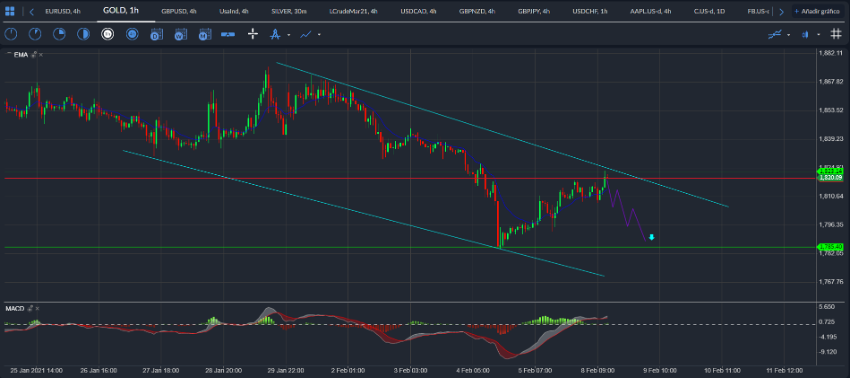Click the 1,767.76 price axis value

tap(831, 281)
